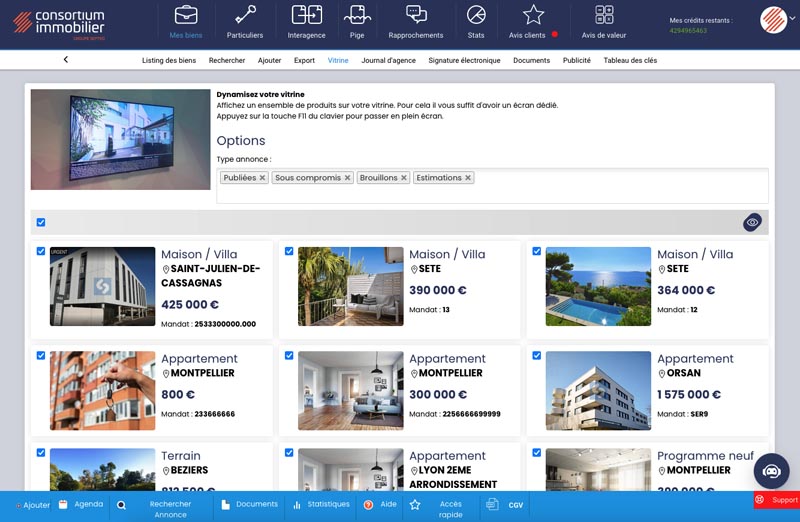Open the Pige section icon
The image size is (800, 522).
[357, 15]
